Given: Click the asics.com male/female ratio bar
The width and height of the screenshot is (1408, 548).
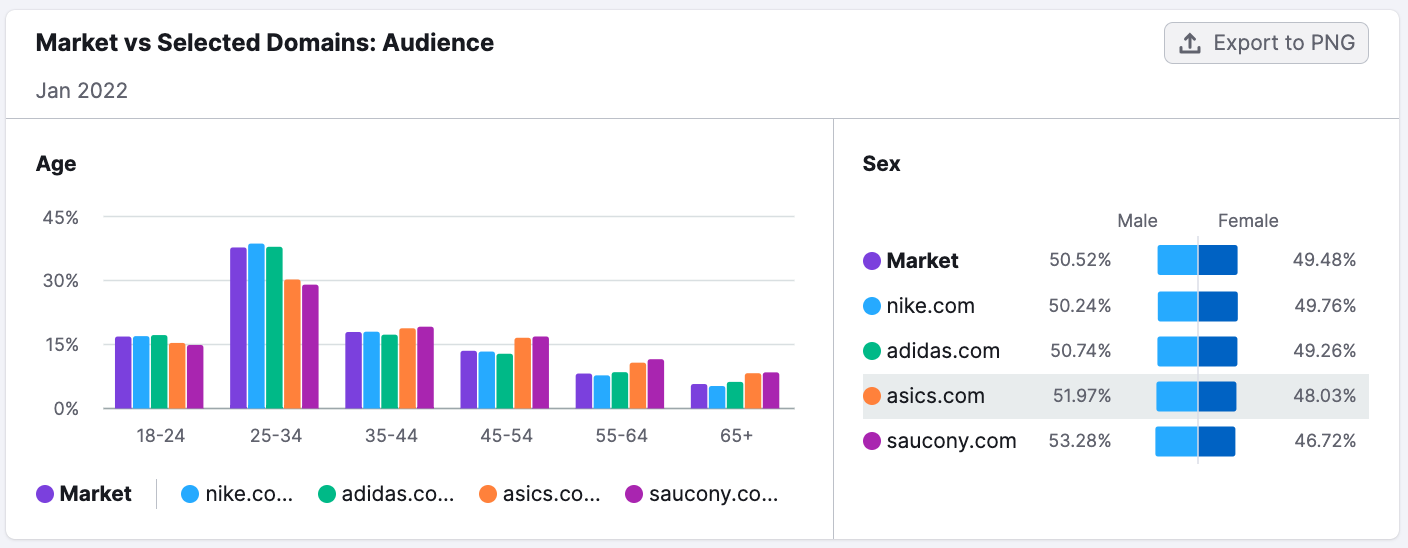Looking at the screenshot, I should 1197,396.
